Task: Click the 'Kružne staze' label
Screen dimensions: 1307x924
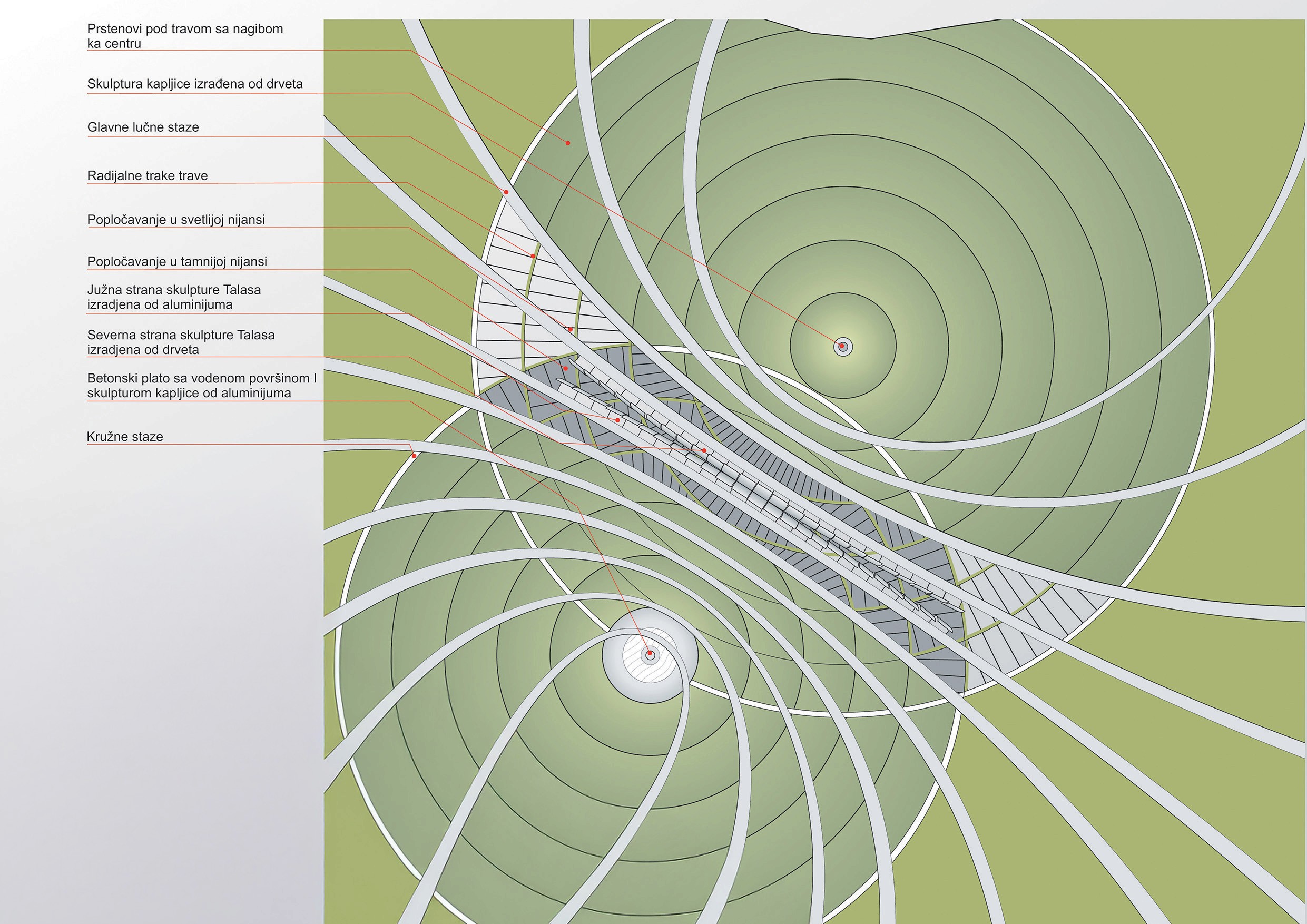Action: coord(125,437)
